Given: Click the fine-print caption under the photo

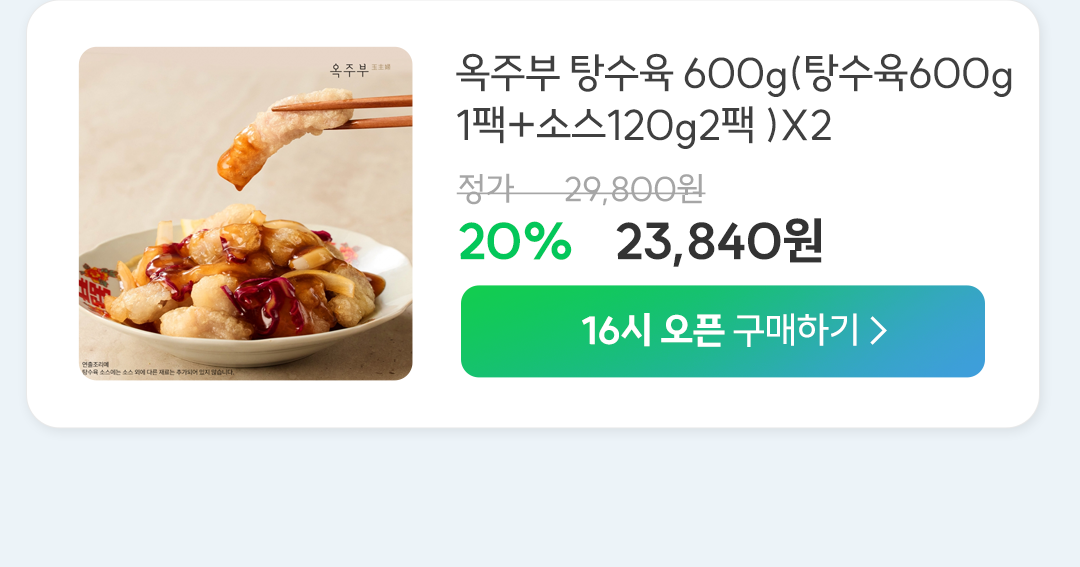Looking at the screenshot, I should point(158,369).
